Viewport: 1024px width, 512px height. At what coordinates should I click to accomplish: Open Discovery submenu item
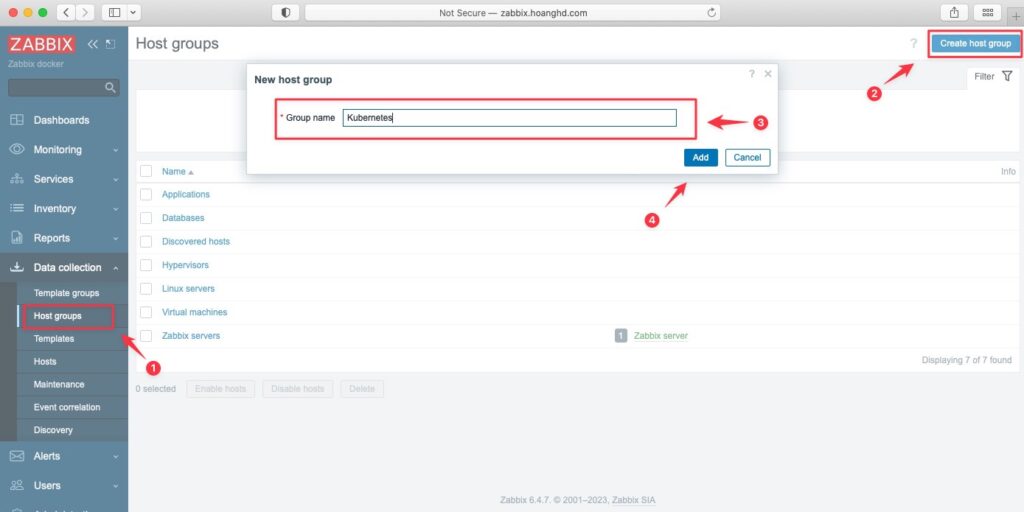tap(53, 430)
